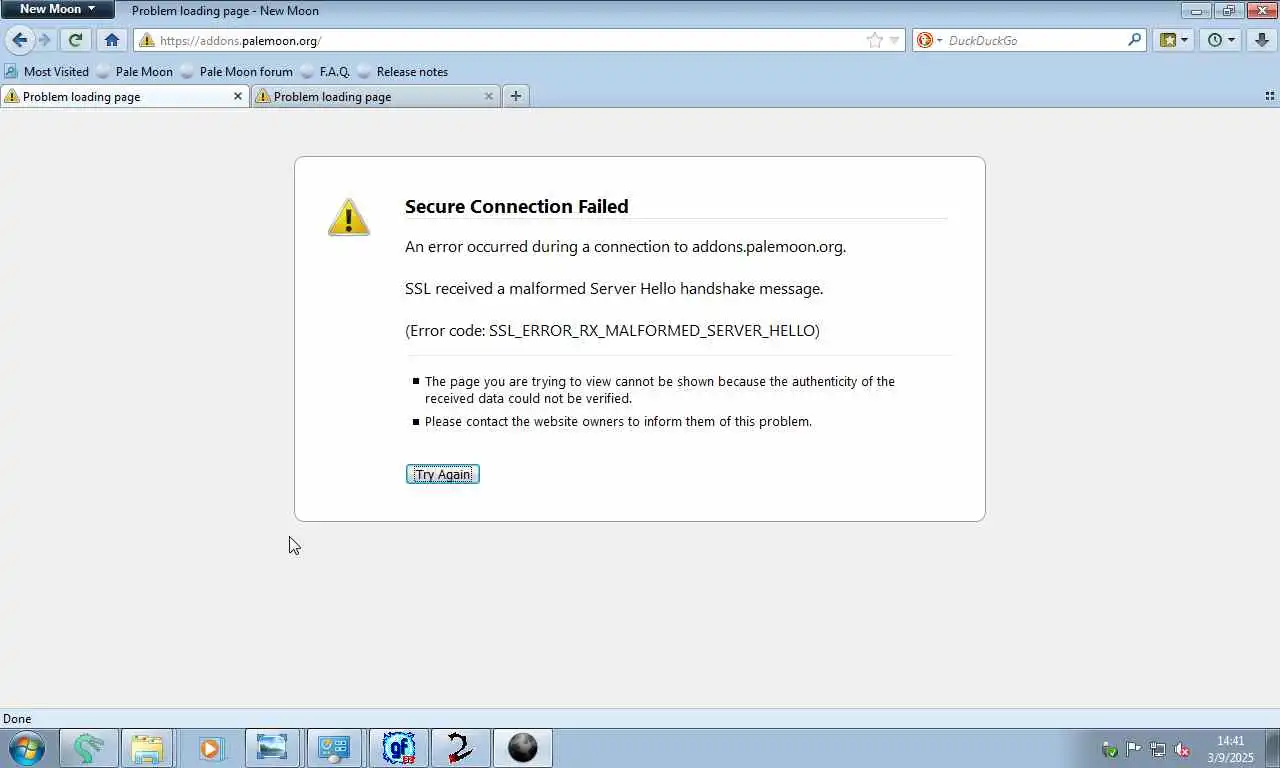Viewport: 1280px width, 768px height.
Task: Open the Release notes bookmark
Action: (402, 72)
